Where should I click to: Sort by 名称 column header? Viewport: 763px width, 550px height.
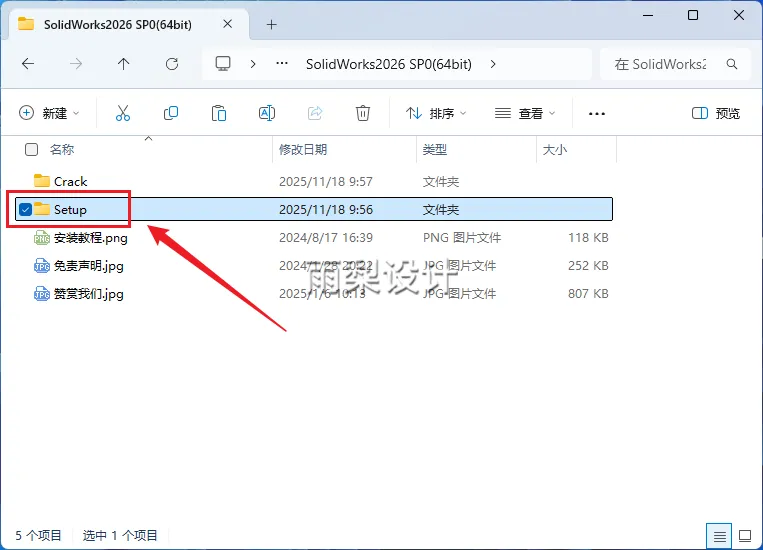coord(62,149)
